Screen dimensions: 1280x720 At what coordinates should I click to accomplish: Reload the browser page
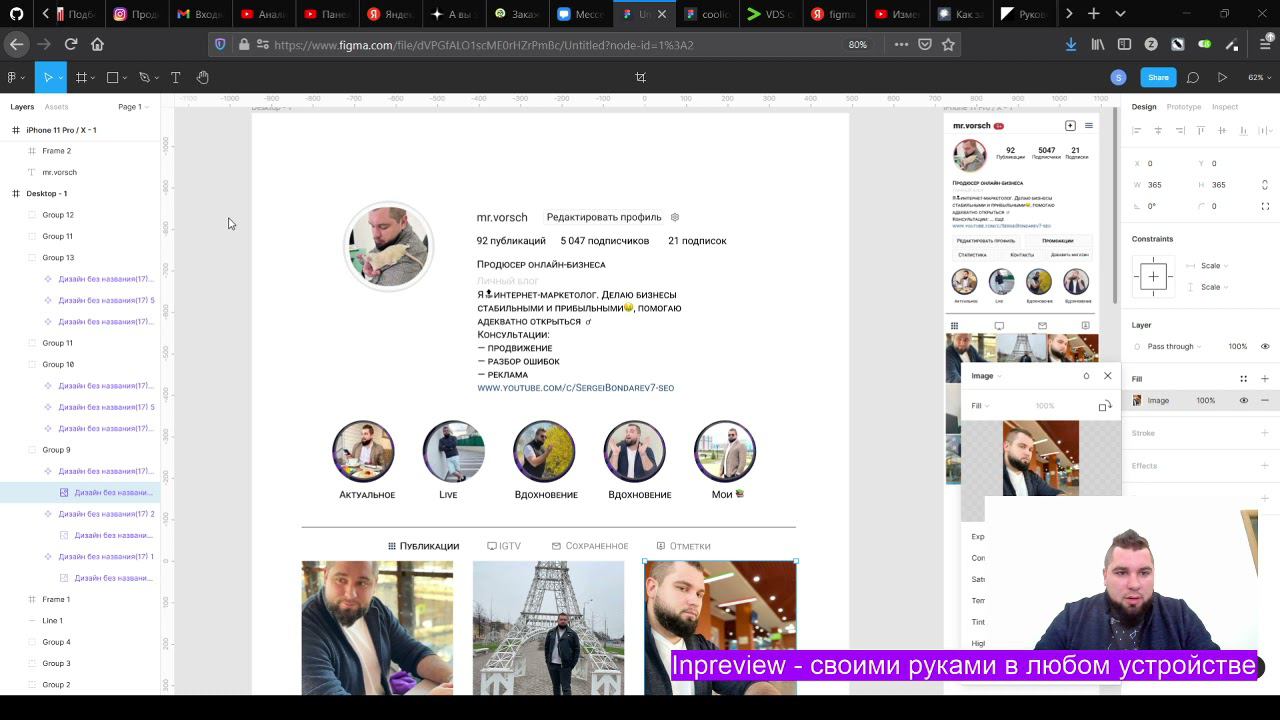click(71, 44)
